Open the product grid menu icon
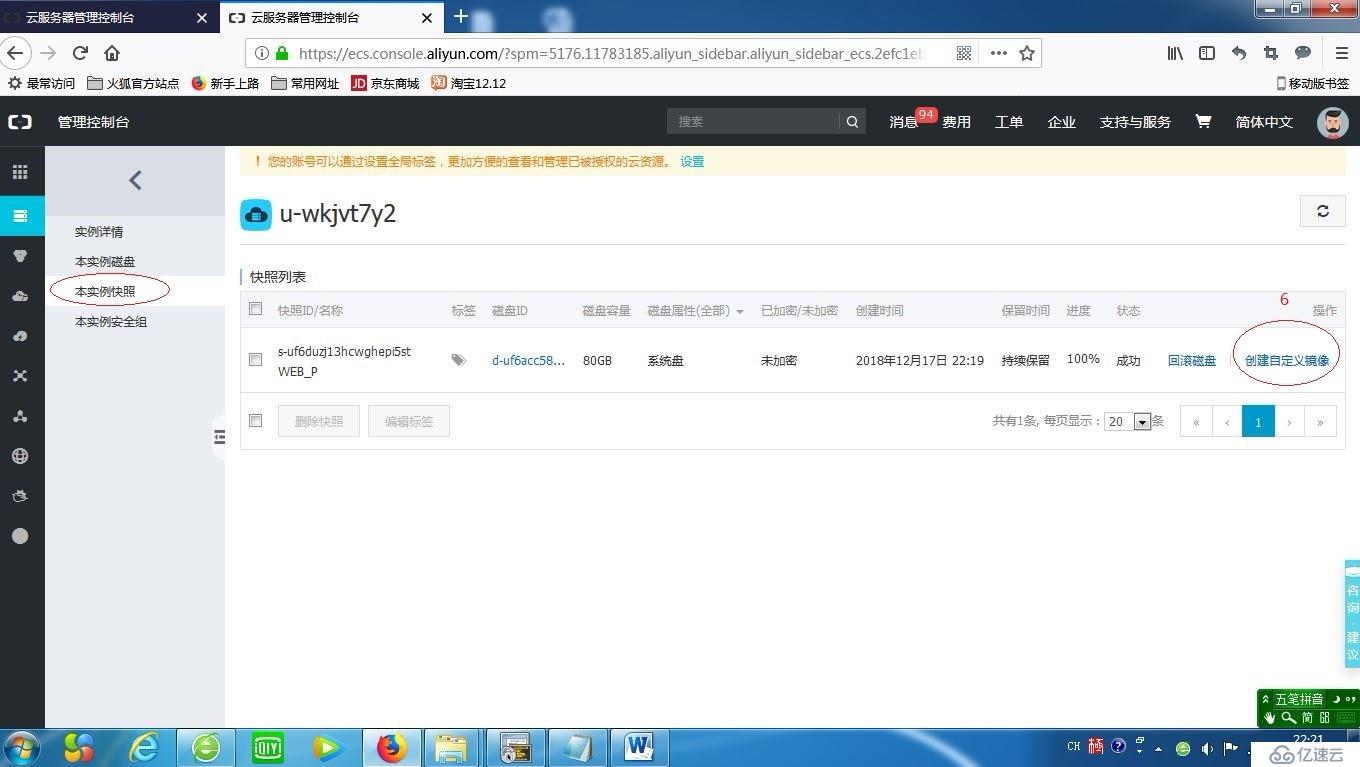Viewport: 1360px width, 767px height. [x=20, y=172]
